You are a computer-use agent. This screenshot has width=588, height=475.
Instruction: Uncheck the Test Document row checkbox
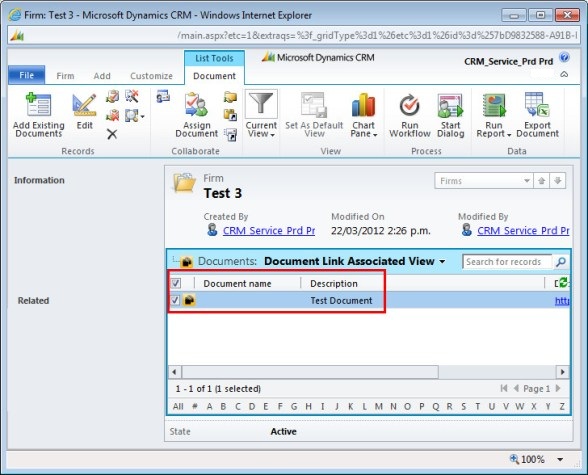tap(175, 300)
